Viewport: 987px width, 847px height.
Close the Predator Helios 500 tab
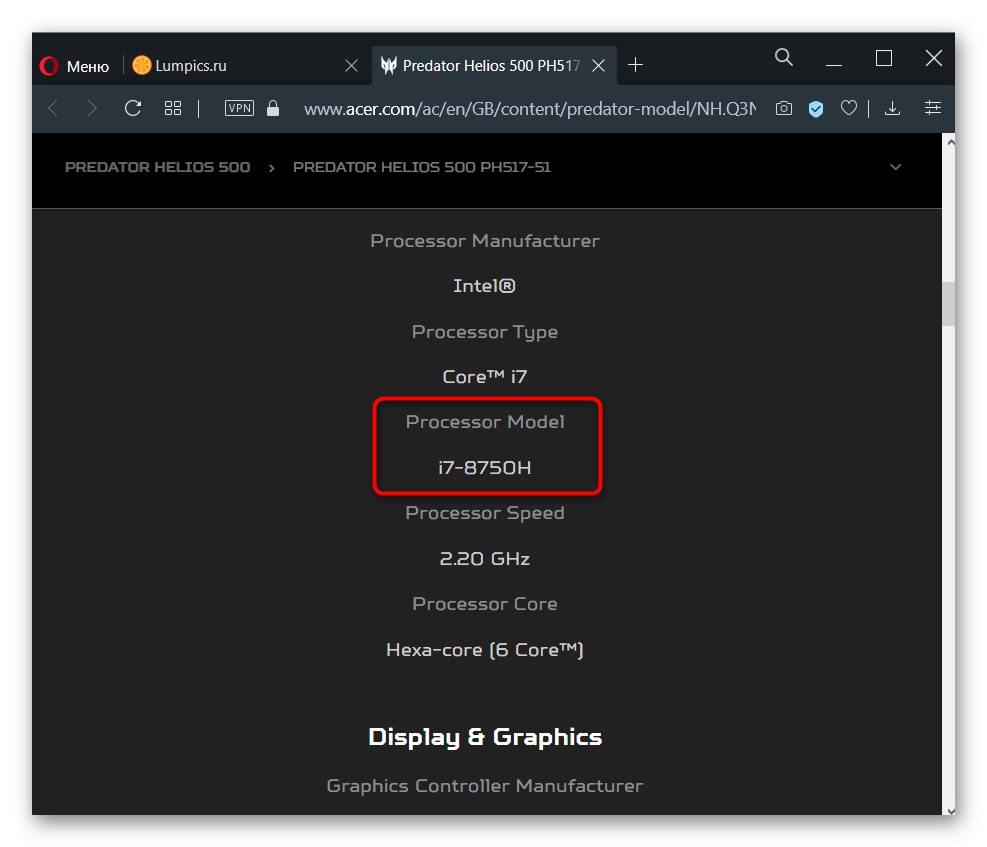598,66
